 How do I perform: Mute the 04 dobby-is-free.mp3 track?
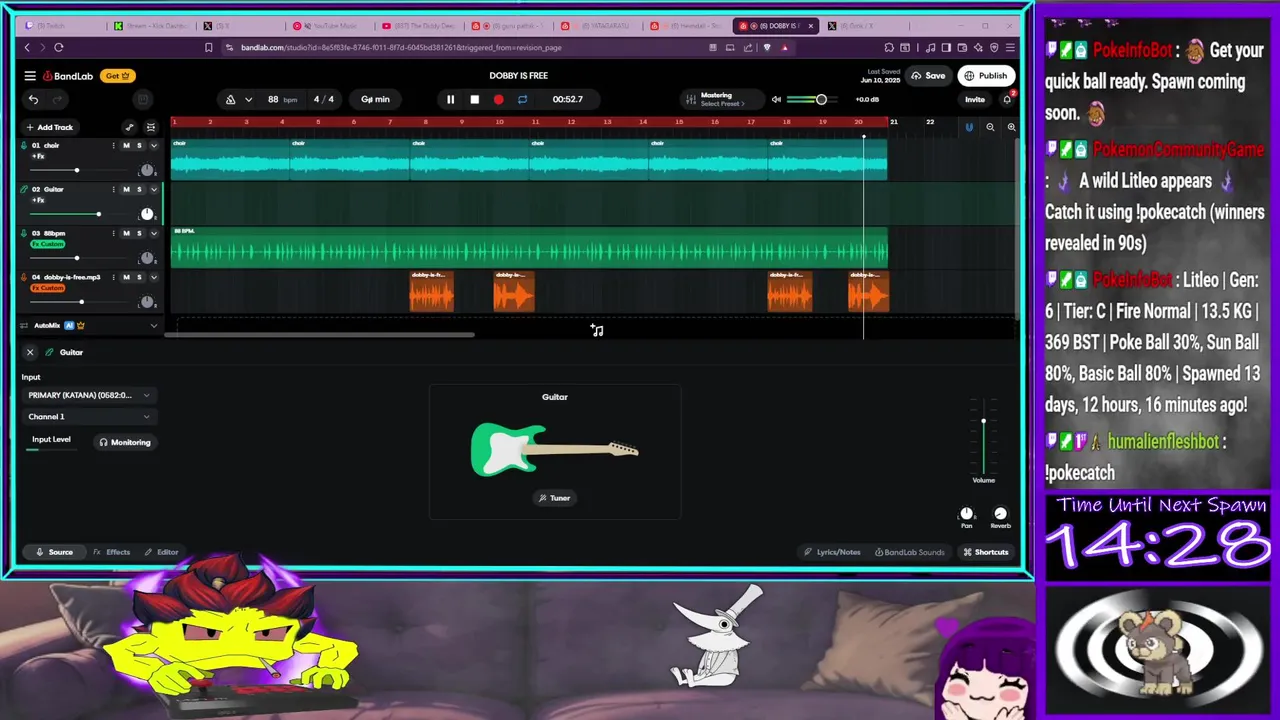pyautogui.click(x=126, y=277)
